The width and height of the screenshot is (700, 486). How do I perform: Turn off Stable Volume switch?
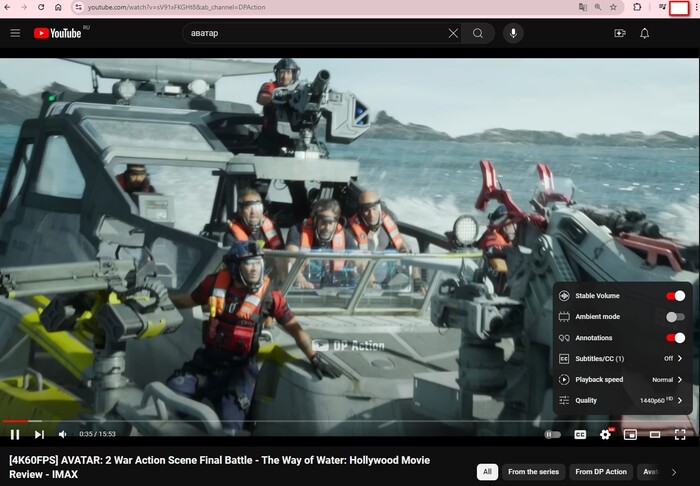point(675,296)
